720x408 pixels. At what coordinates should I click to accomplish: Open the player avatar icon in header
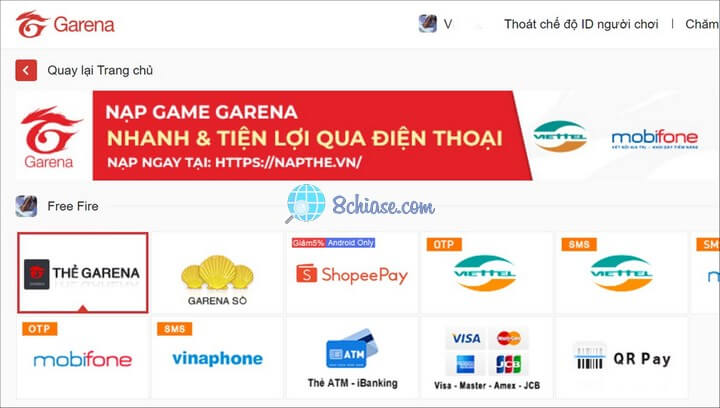428,23
